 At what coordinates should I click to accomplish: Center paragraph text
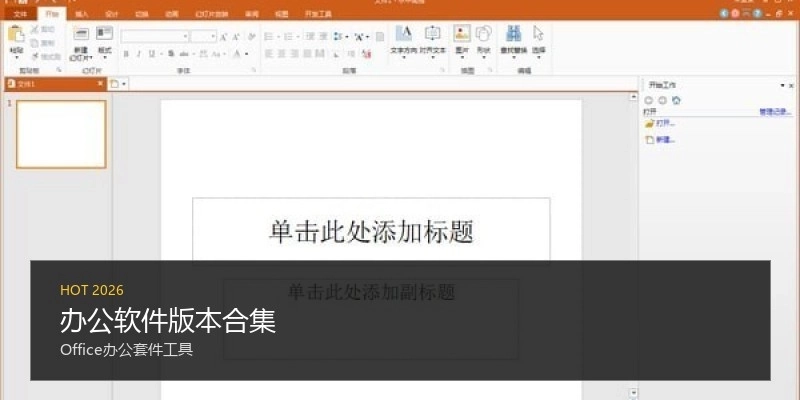[282, 54]
